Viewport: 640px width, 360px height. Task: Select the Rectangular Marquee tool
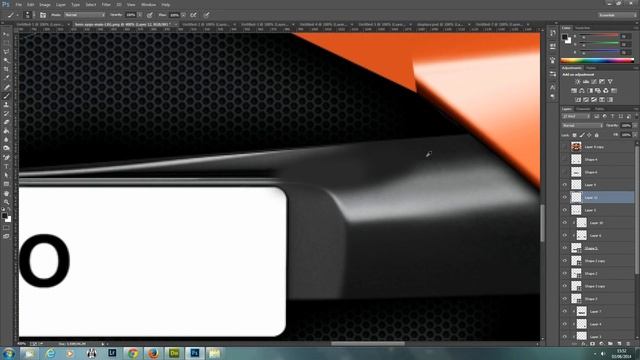point(6,43)
